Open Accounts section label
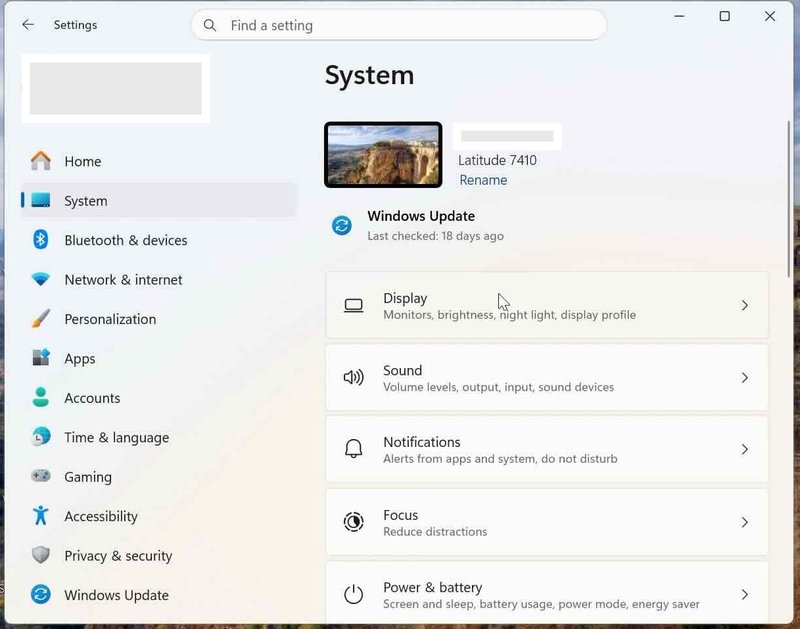This screenshot has width=800, height=629. [92, 398]
